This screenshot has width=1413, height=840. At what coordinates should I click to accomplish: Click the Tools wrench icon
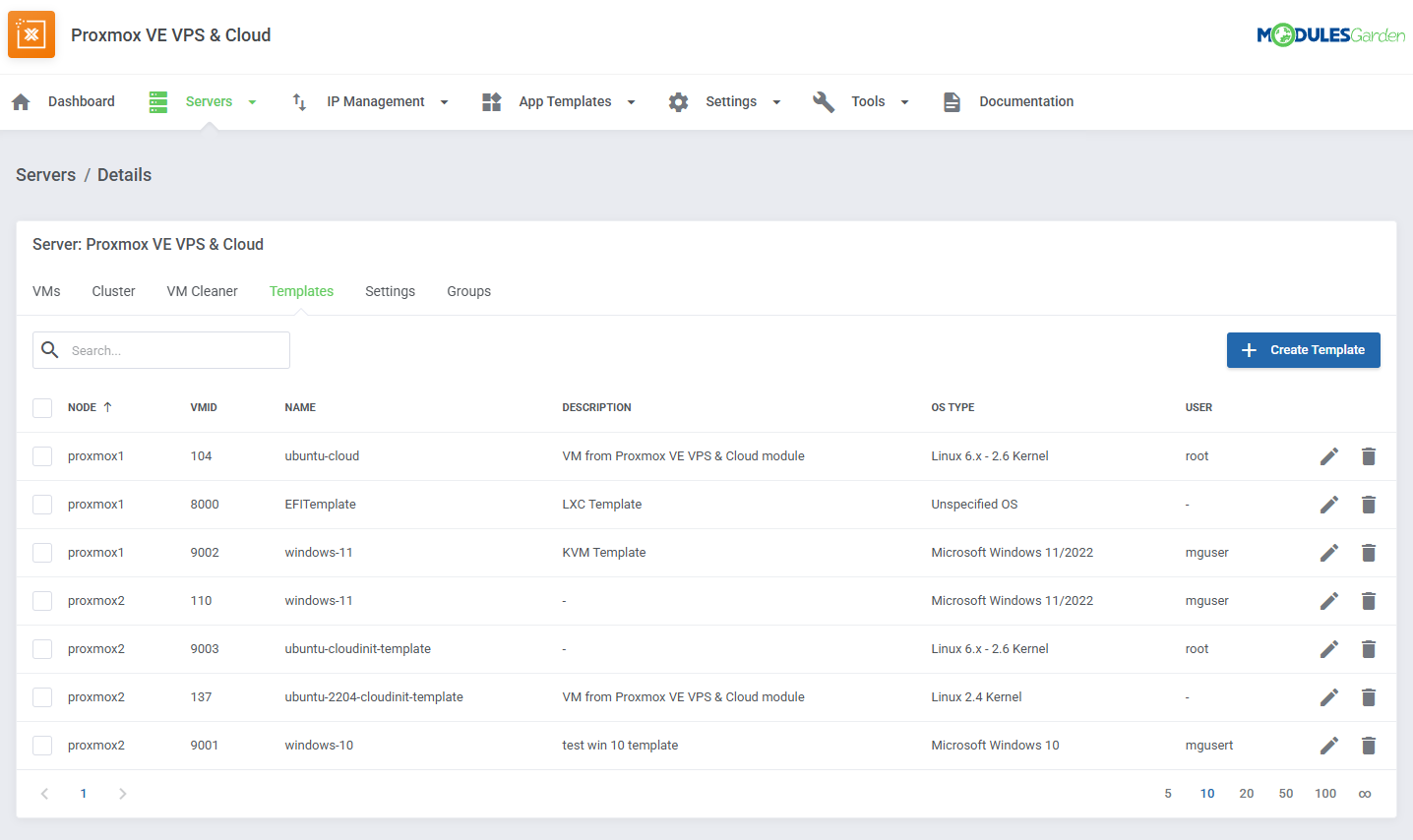click(x=824, y=101)
